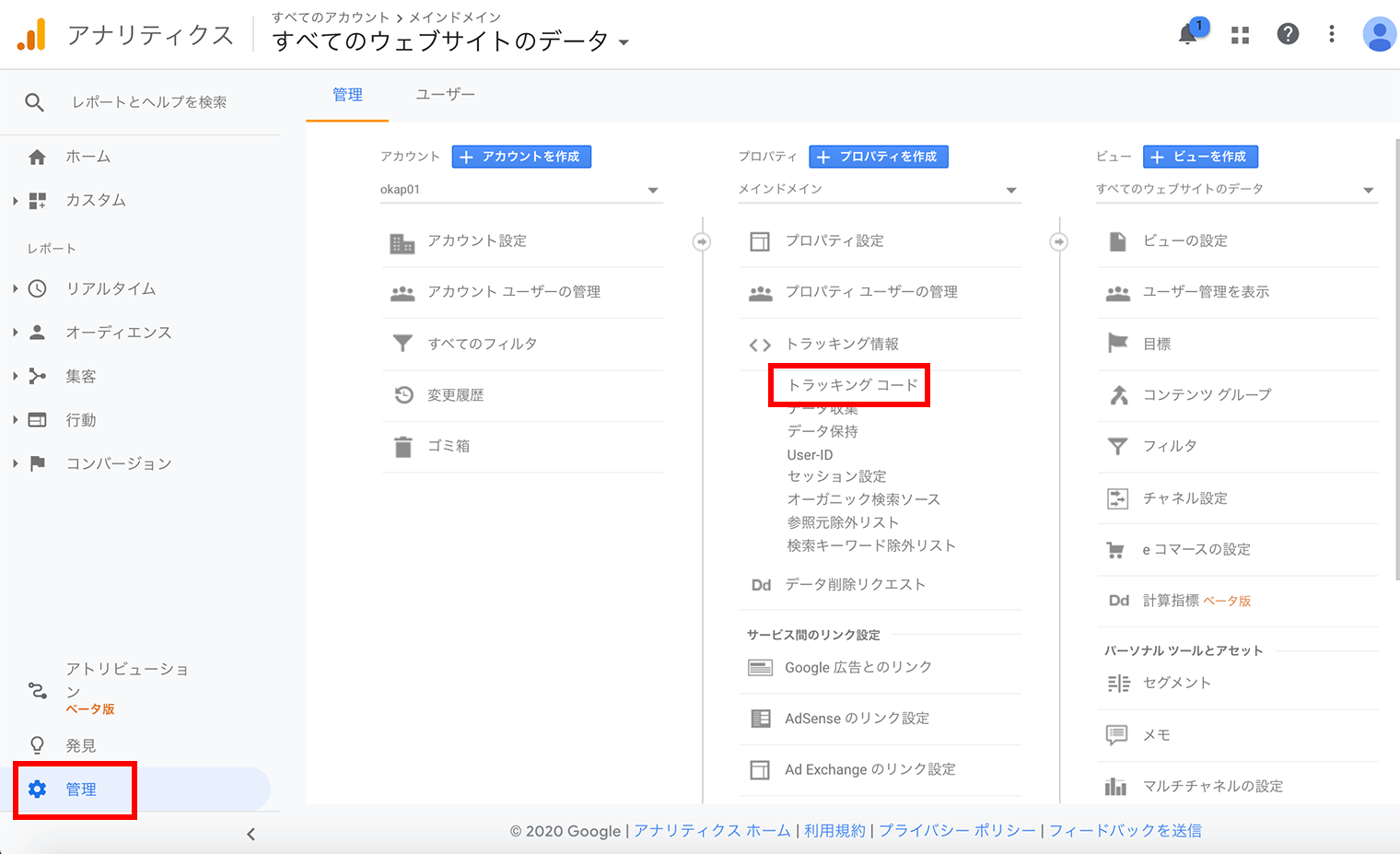The height and width of the screenshot is (854, 1400).
Task: Click the Annotations memo speech icon
Action: 1116,735
